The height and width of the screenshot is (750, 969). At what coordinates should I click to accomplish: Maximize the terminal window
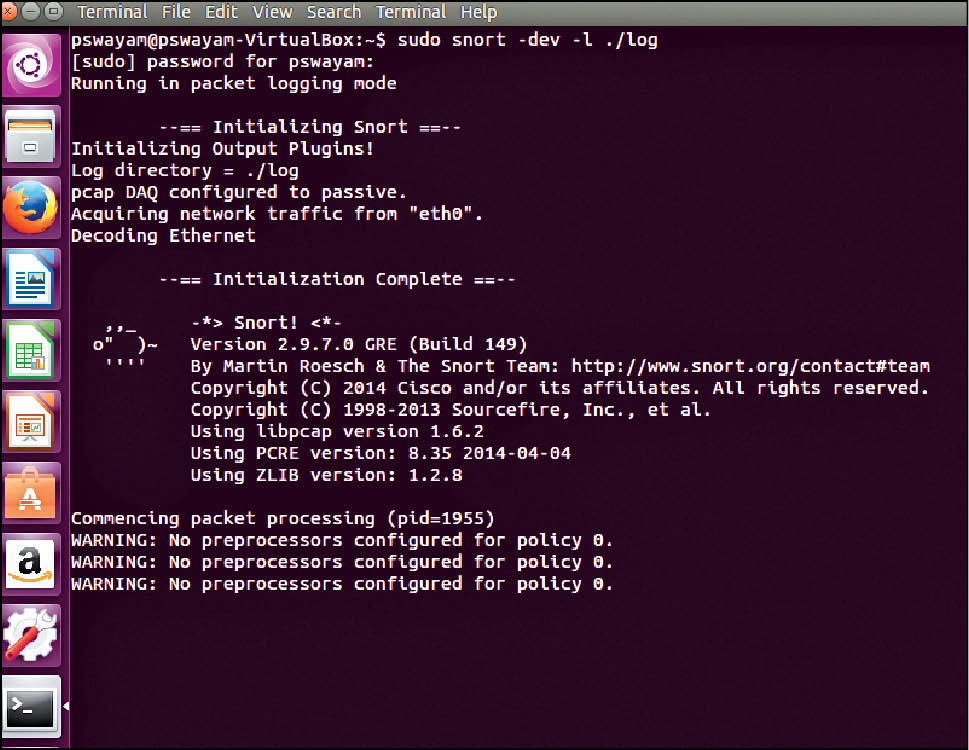point(53,12)
